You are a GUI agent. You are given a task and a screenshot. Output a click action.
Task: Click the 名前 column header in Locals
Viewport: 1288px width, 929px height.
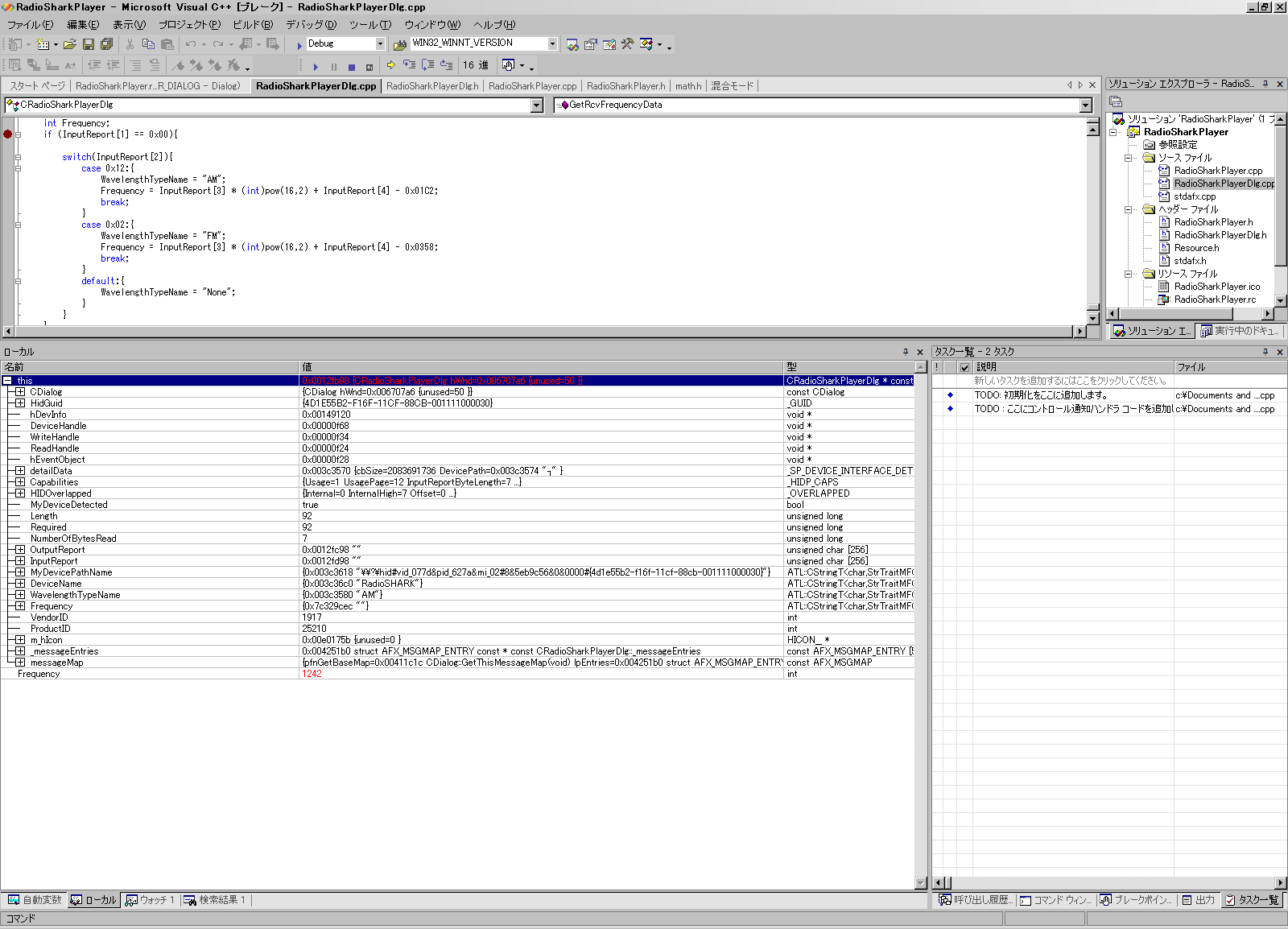coord(150,367)
